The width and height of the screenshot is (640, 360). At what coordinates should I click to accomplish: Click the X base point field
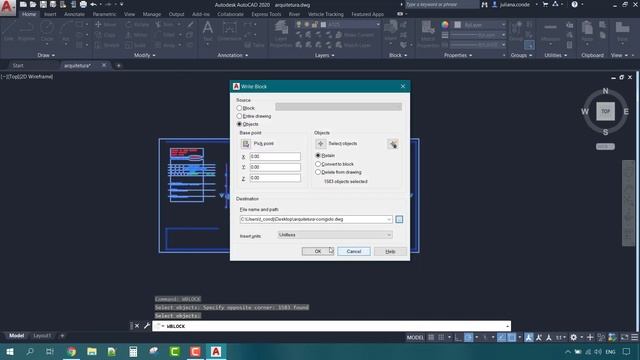[275, 156]
